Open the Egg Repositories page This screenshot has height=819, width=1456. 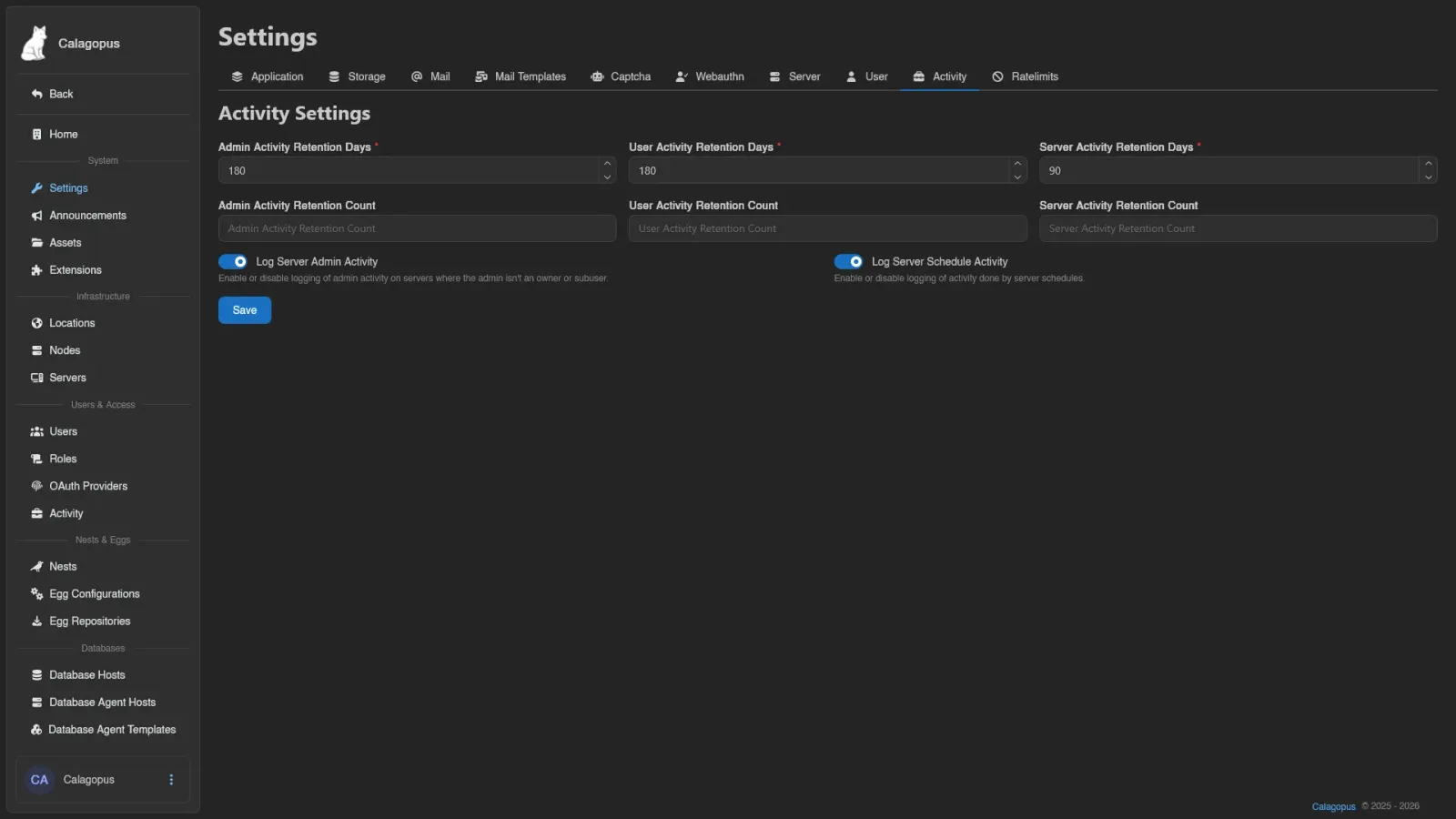(103, 621)
